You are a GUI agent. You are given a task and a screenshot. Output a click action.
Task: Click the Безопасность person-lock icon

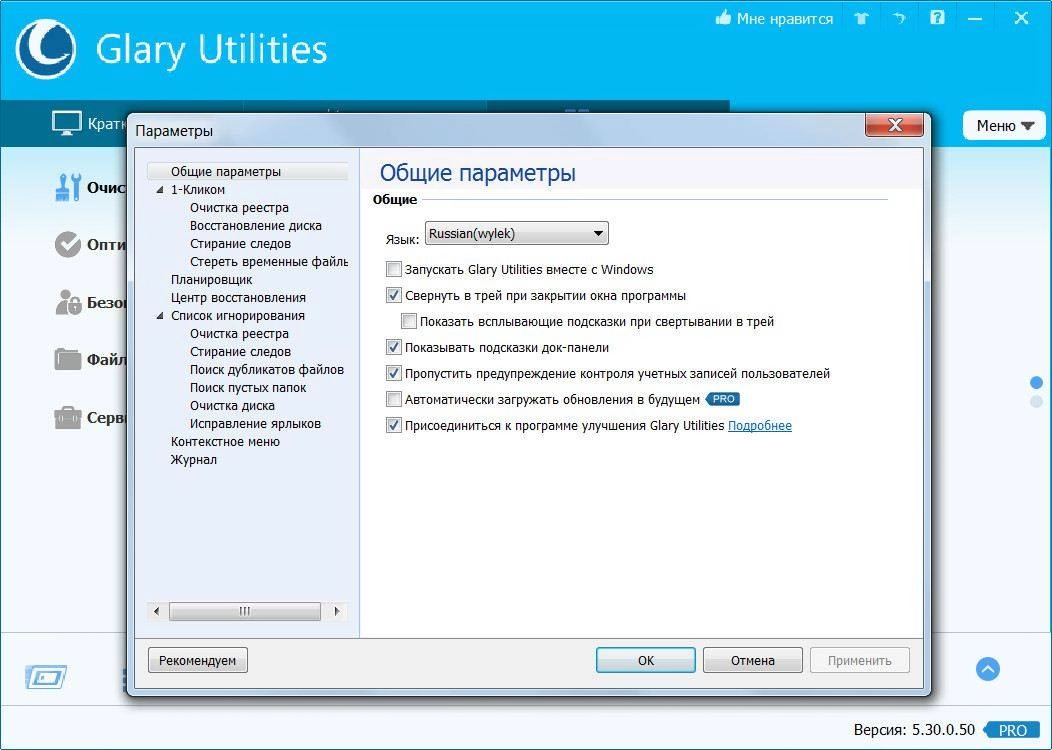68,302
